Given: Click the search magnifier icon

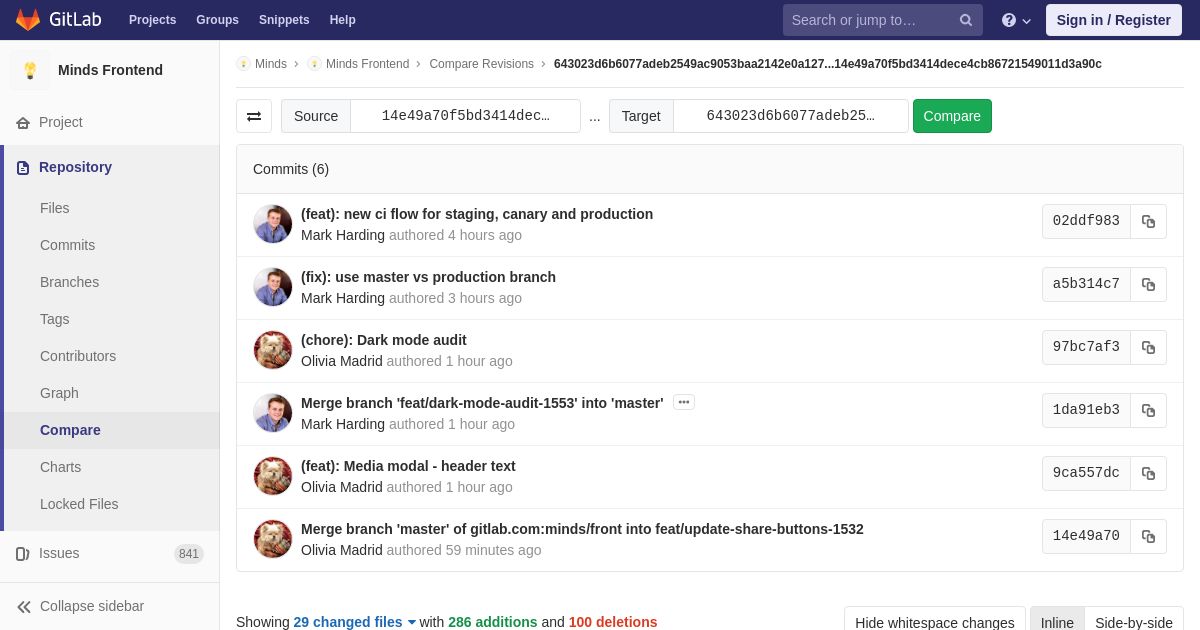Looking at the screenshot, I should click(x=965, y=20).
